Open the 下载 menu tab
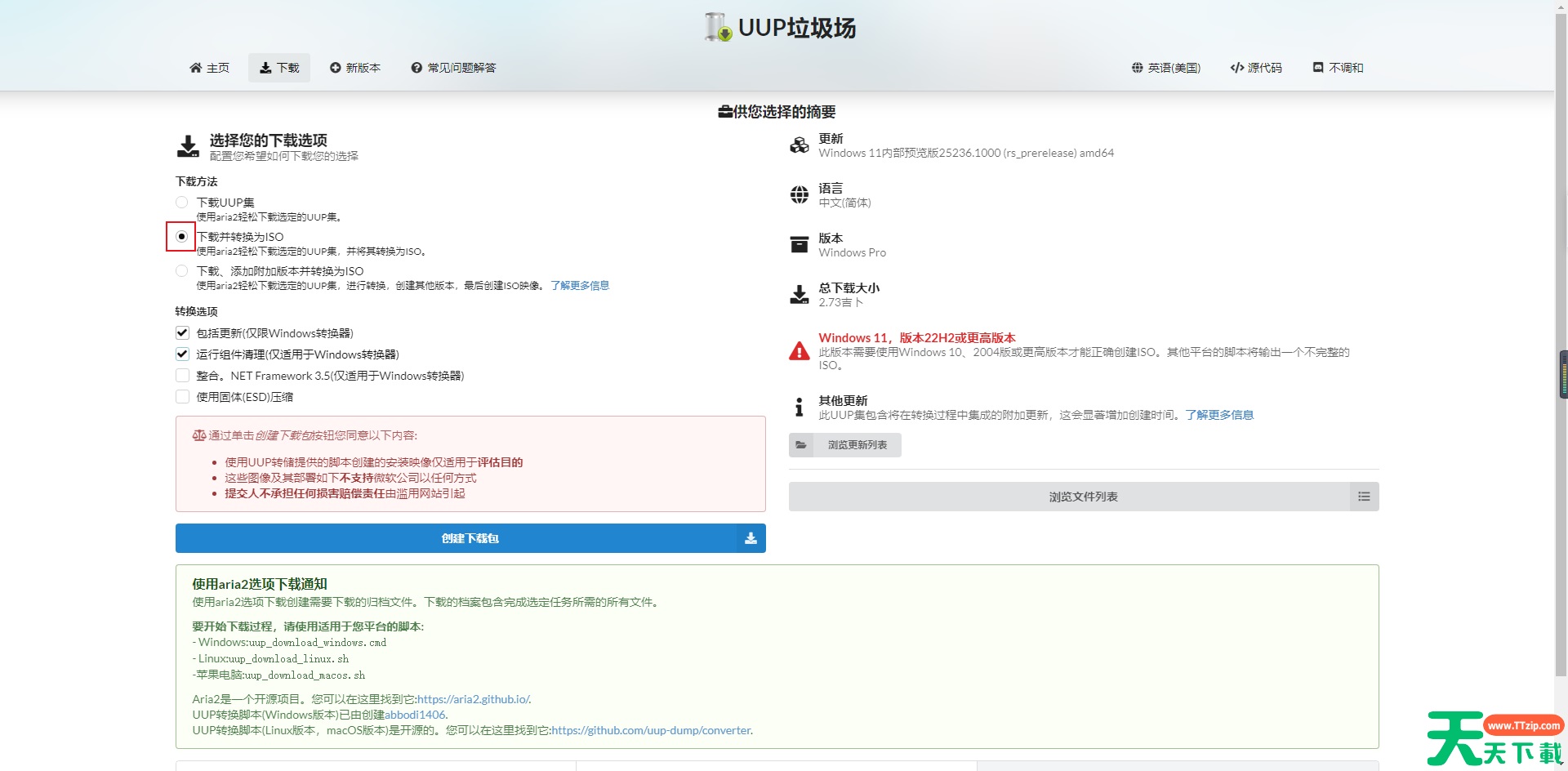 [279, 68]
